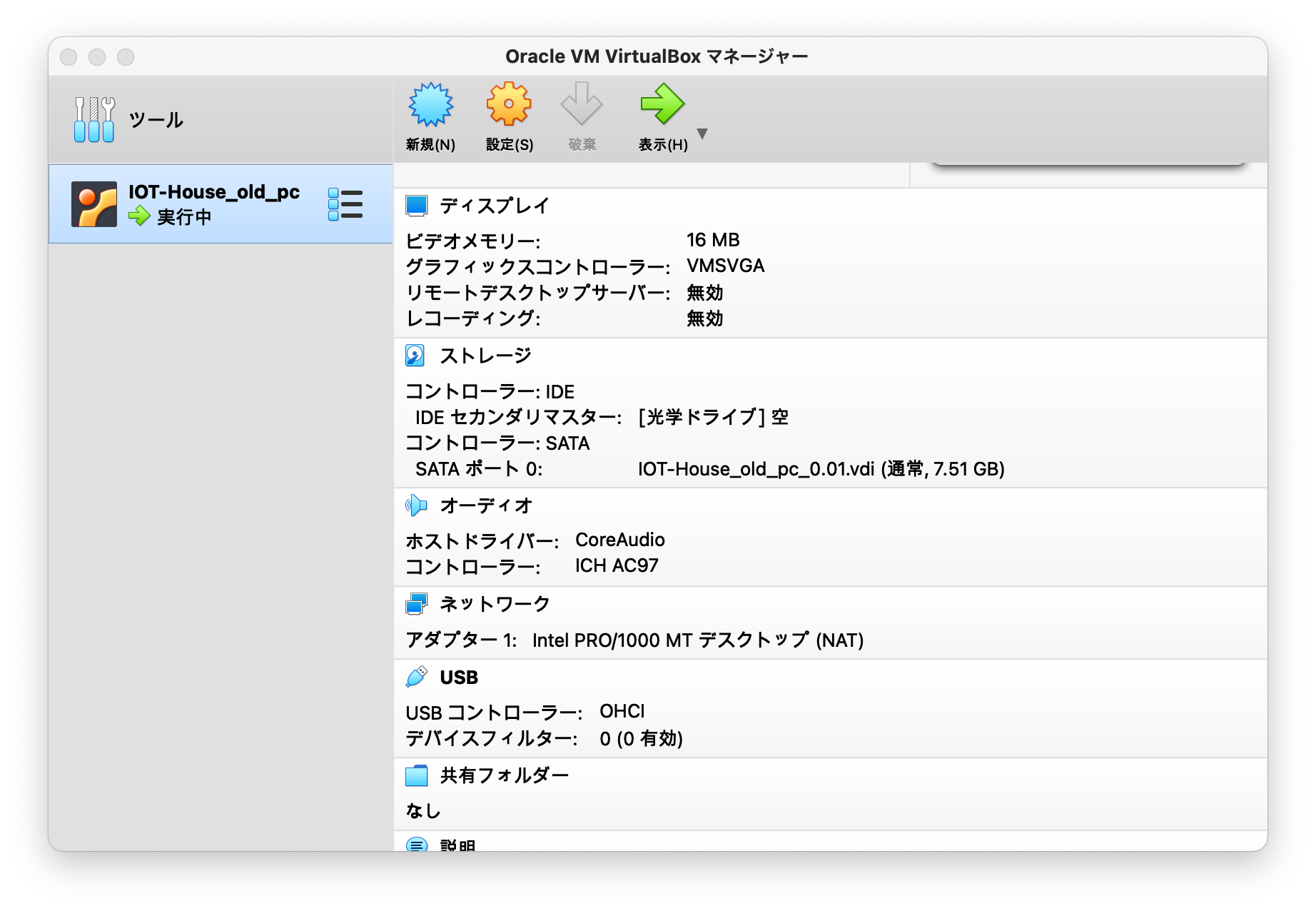Open Settings (設定) gear icon
The width and height of the screenshot is (1316, 911).
click(509, 104)
